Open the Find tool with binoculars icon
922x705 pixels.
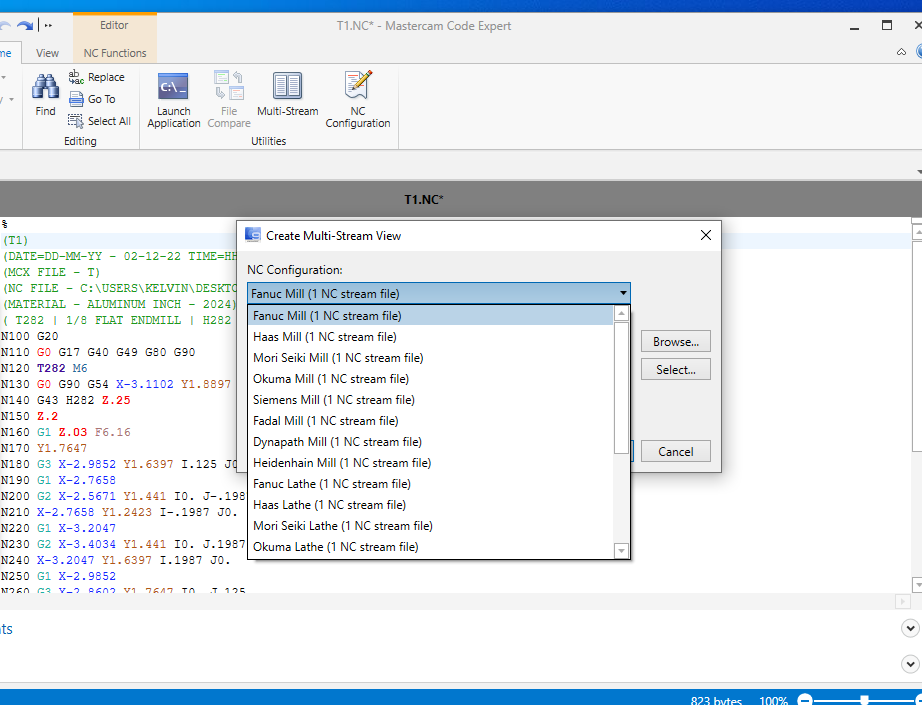(45, 95)
